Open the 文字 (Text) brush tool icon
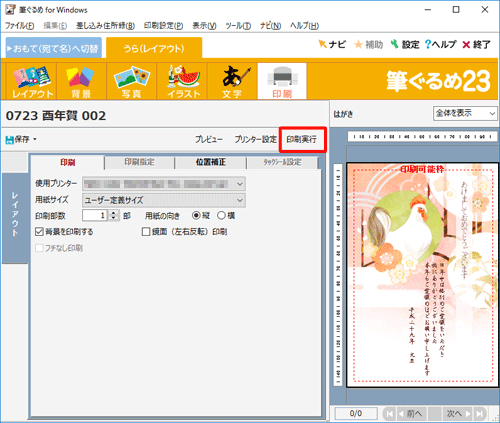The height and width of the screenshot is (423, 500). (x=232, y=81)
